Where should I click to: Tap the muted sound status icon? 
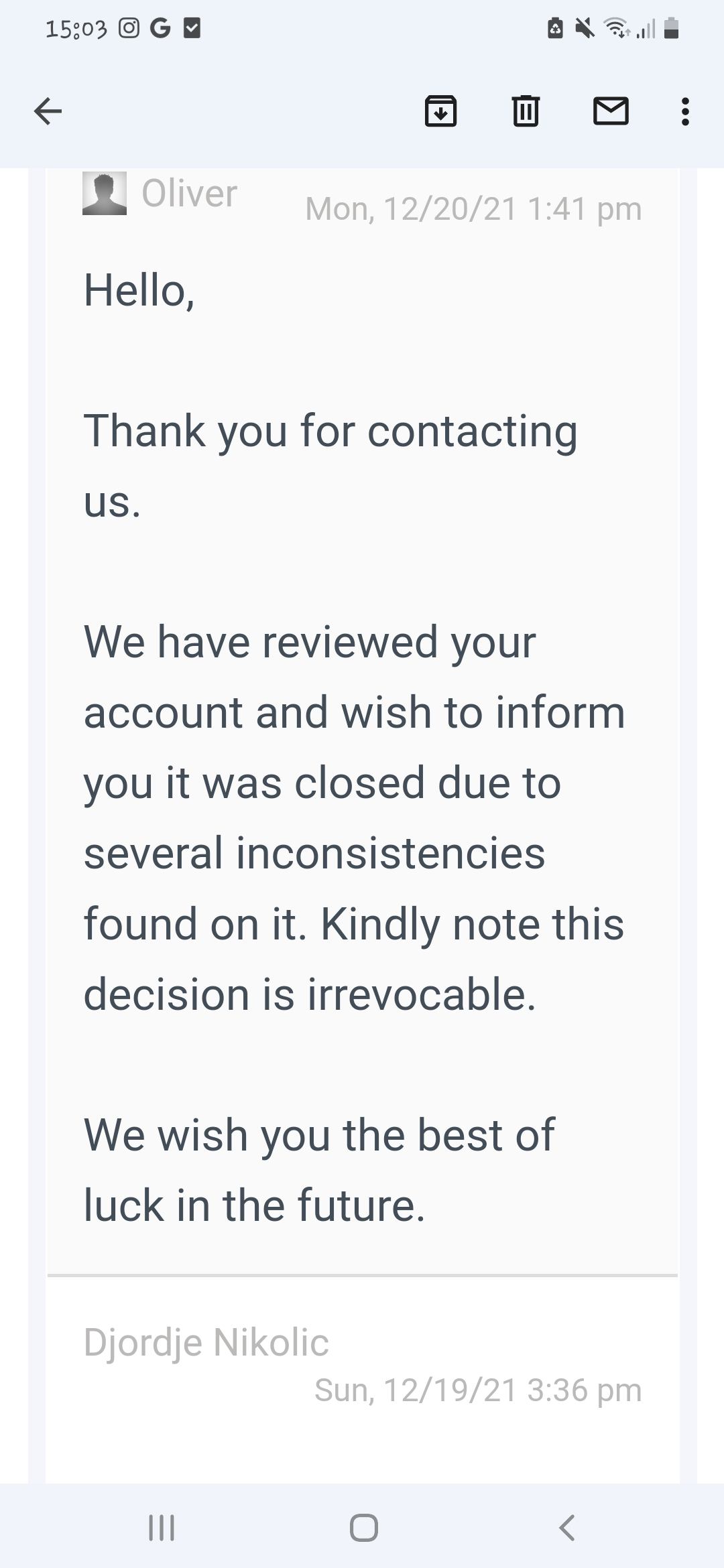(x=585, y=28)
